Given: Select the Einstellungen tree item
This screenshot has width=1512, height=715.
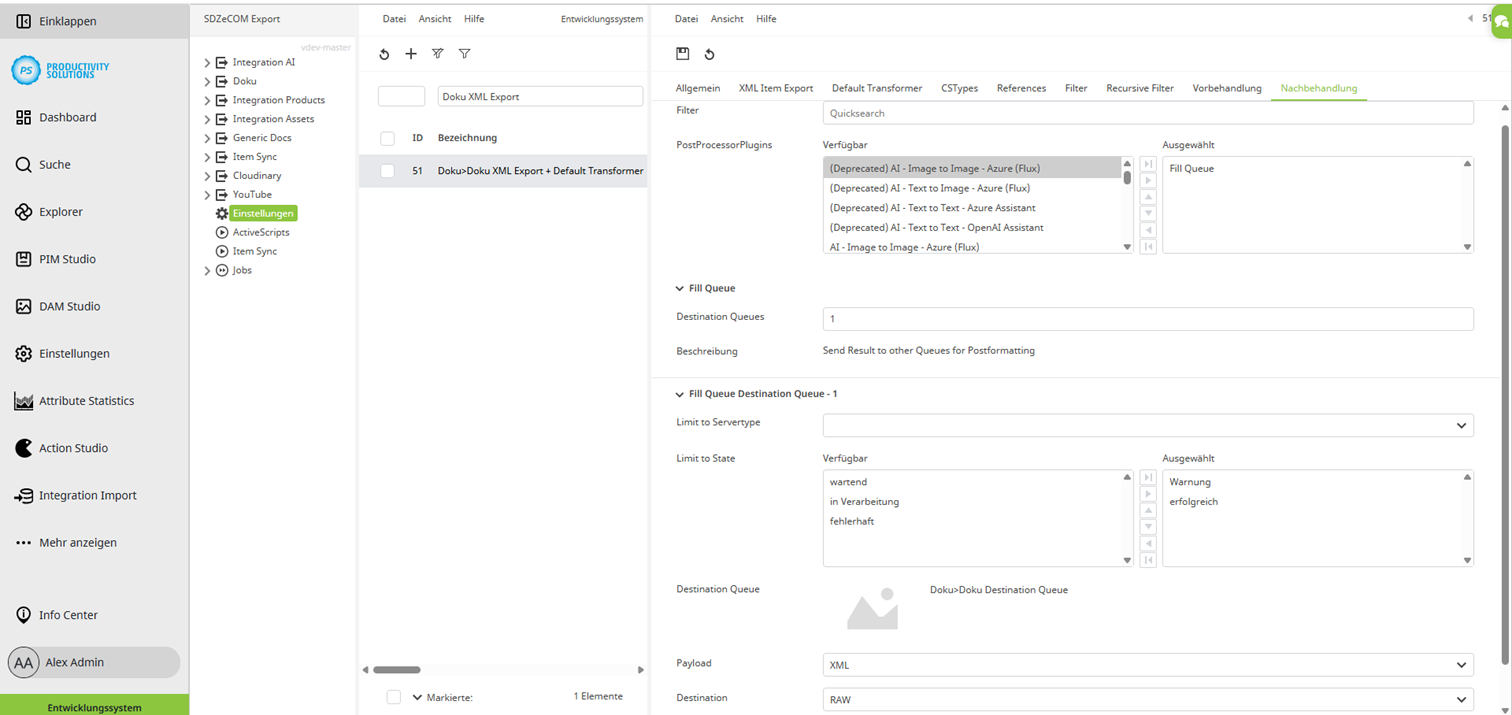Looking at the screenshot, I should [x=263, y=213].
